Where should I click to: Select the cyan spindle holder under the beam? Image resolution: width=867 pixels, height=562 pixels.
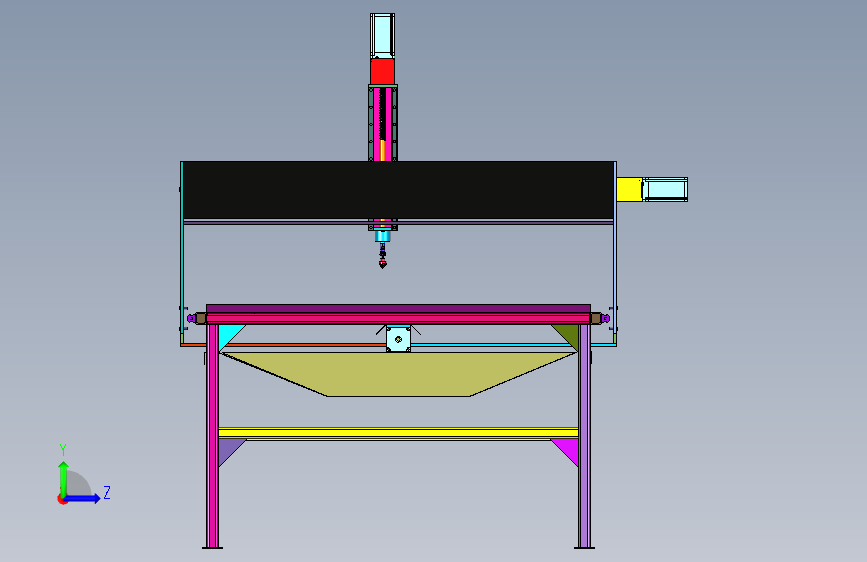(x=383, y=237)
